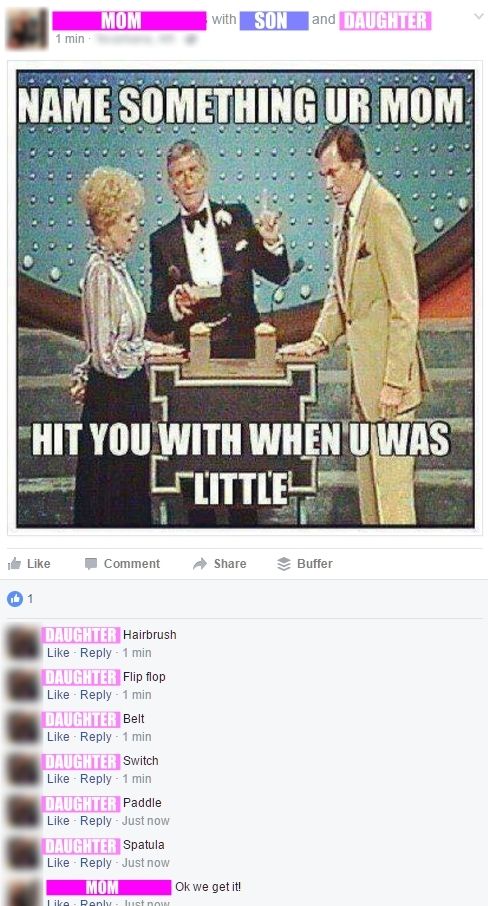488x906 pixels.
Task: Expand post options chevron at top right
Action: tap(479, 17)
